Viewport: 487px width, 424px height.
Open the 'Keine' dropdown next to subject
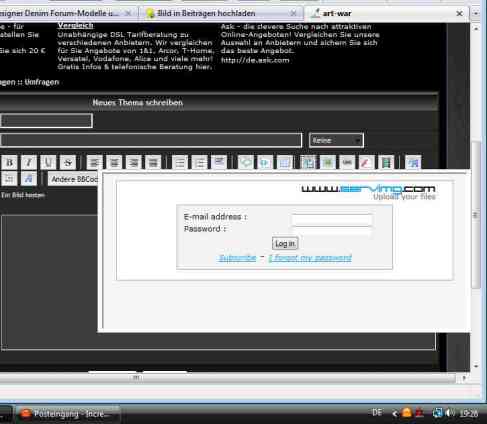coord(336,140)
